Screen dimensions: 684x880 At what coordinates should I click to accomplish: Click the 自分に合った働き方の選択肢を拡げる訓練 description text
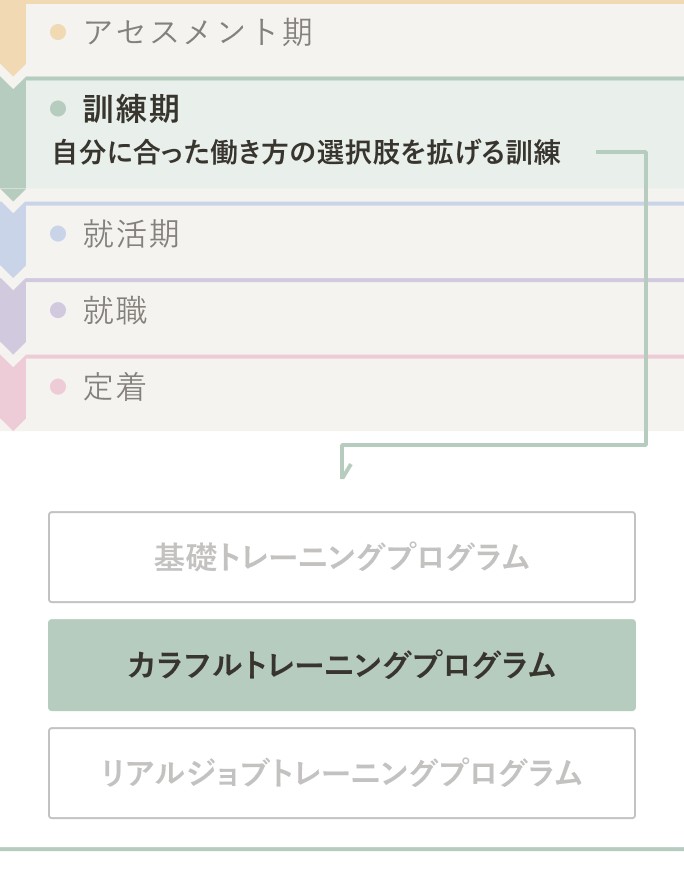pyautogui.click(x=307, y=153)
